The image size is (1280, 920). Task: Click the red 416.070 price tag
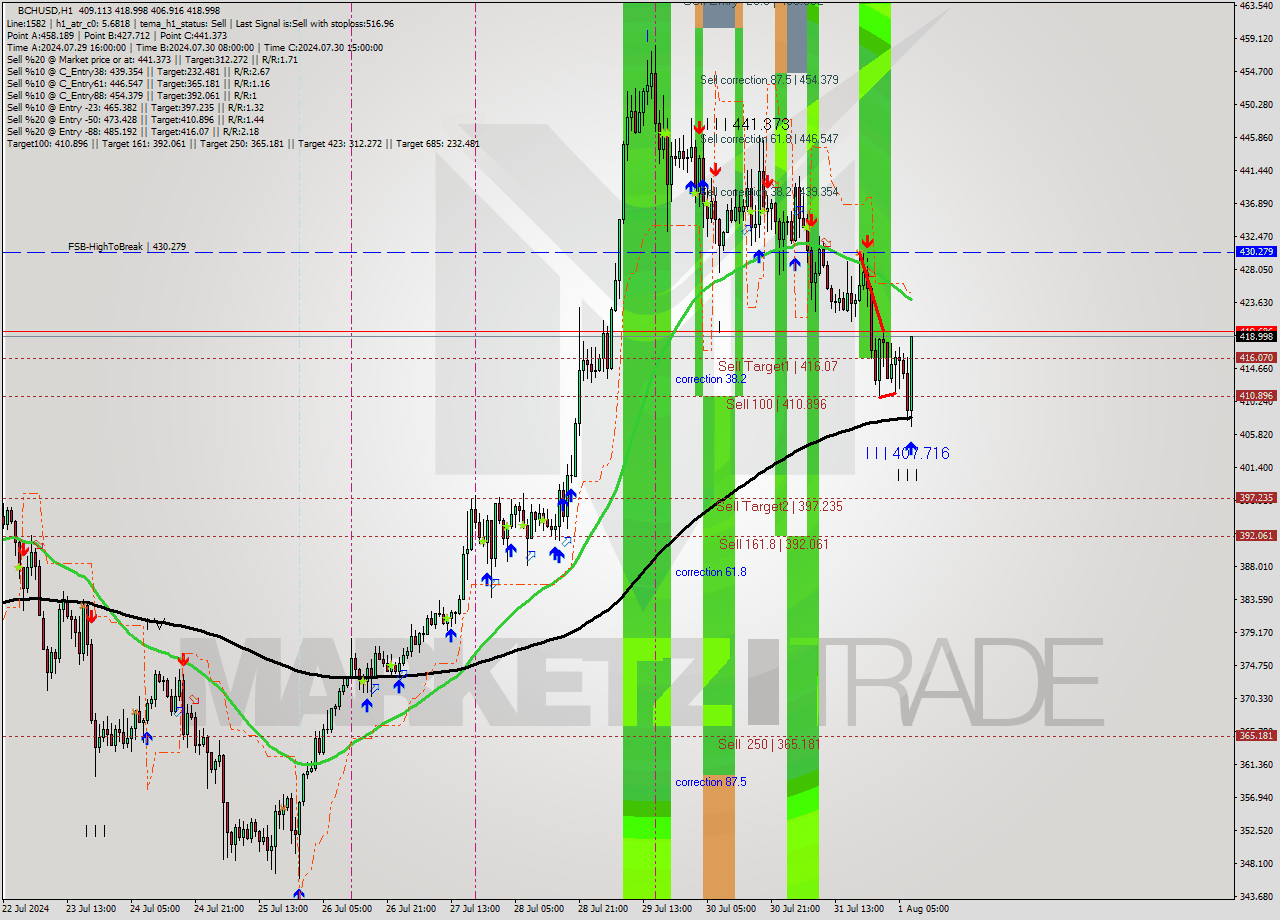coord(1255,357)
